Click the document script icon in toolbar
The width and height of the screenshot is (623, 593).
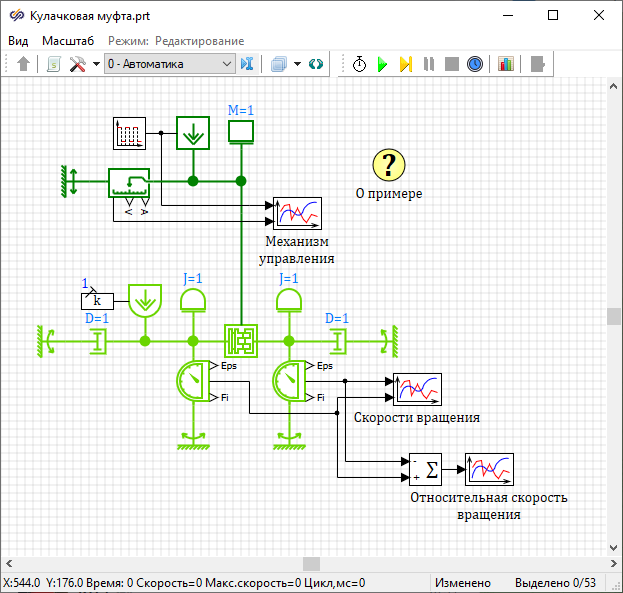53,64
